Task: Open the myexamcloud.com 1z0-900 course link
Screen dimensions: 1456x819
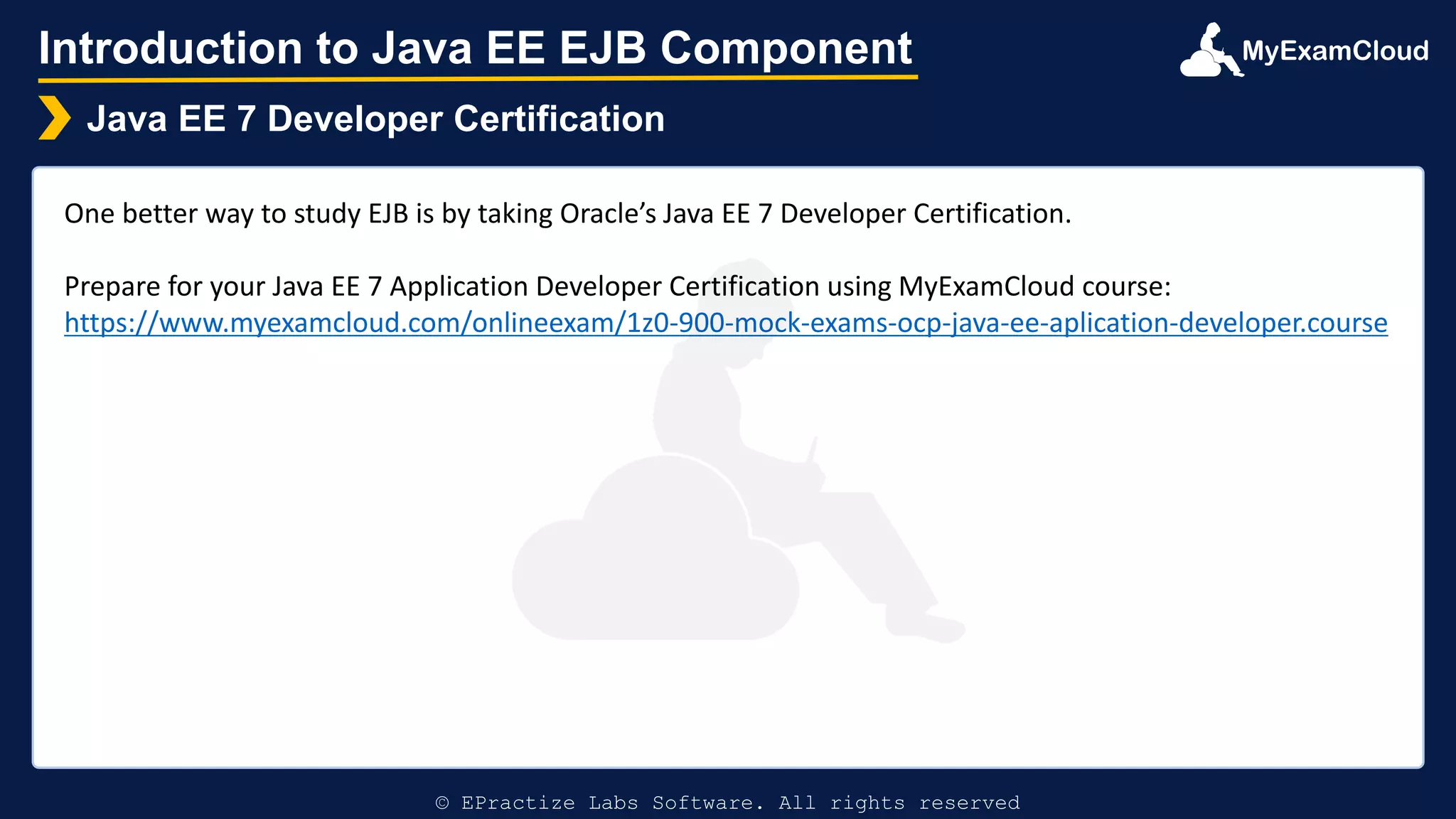Action: [726, 323]
